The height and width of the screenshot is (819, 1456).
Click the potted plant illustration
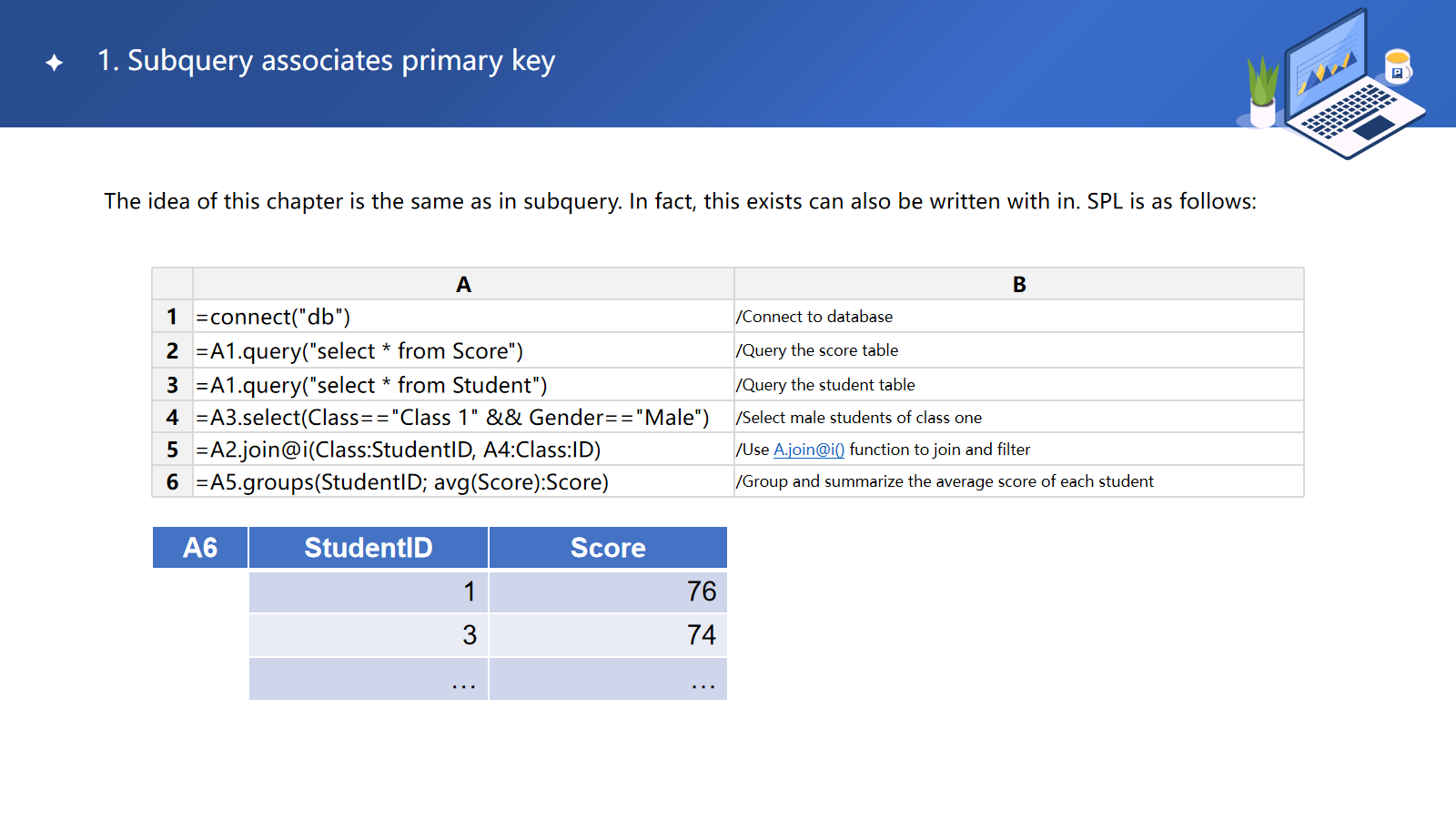pyautogui.click(x=1262, y=91)
